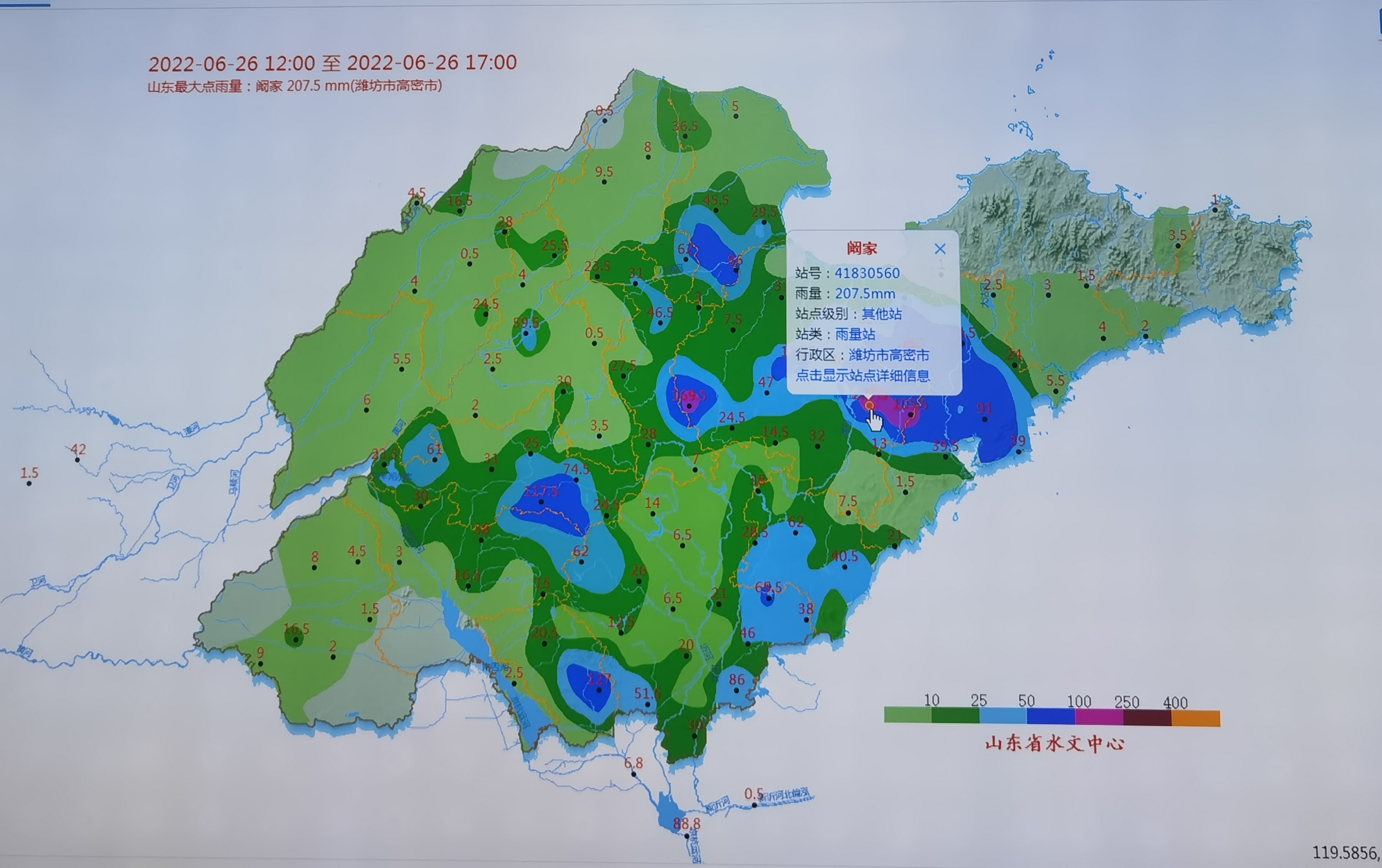Select the 36.5 station marker
Viewport: 1382px width, 868px height.
(685, 136)
